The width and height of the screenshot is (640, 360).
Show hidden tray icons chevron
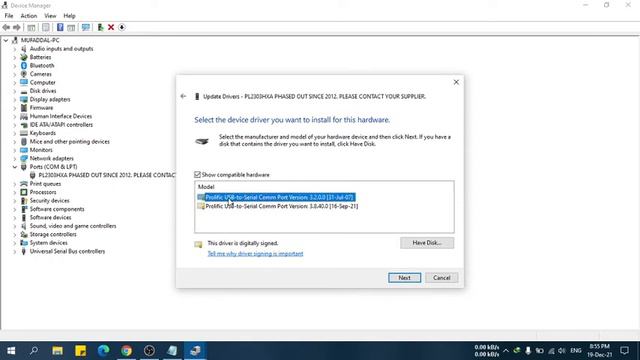(x=506, y=351)
